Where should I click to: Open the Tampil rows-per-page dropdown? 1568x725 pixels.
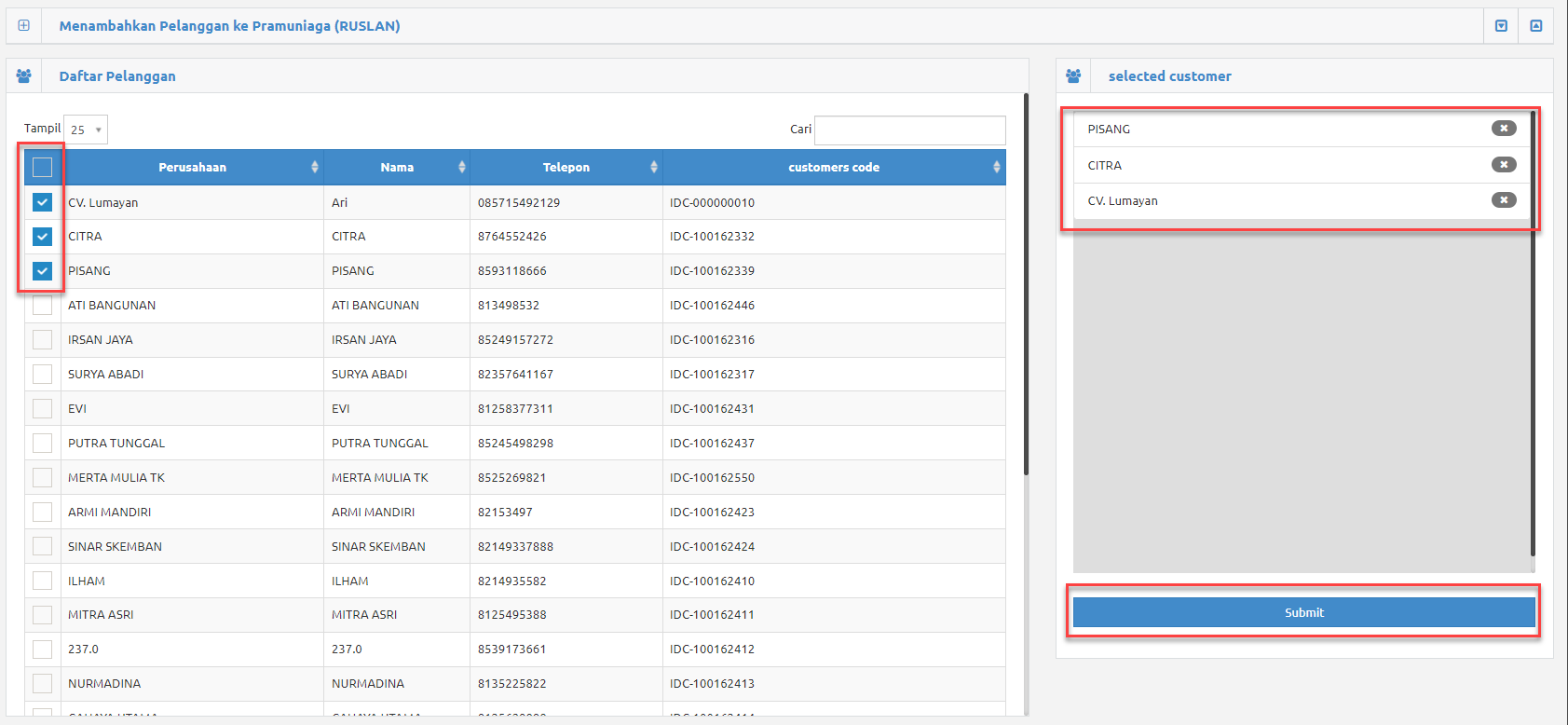pyautogui.click(x=86, y=130)
